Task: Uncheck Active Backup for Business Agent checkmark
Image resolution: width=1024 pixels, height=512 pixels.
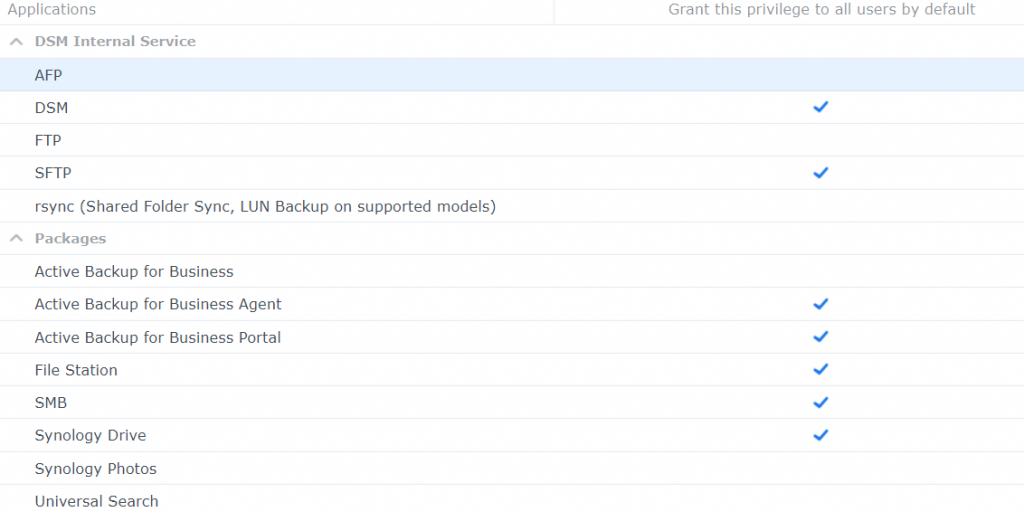Action: click(x=821, y=304)
